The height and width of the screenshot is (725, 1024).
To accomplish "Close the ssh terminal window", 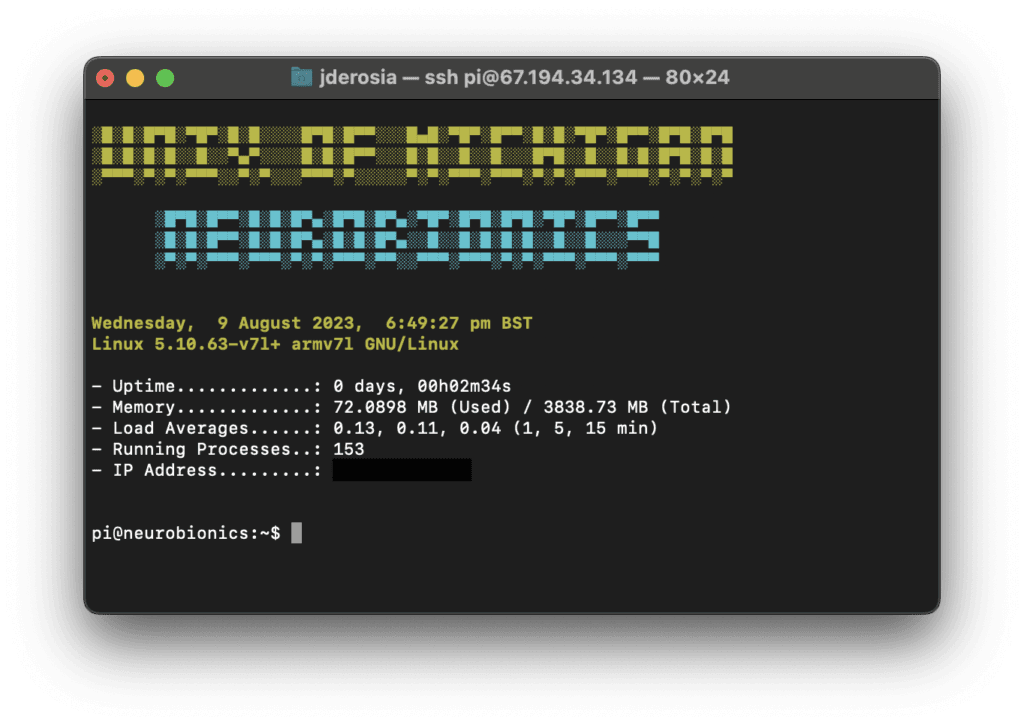I will (x=105, y=78).
